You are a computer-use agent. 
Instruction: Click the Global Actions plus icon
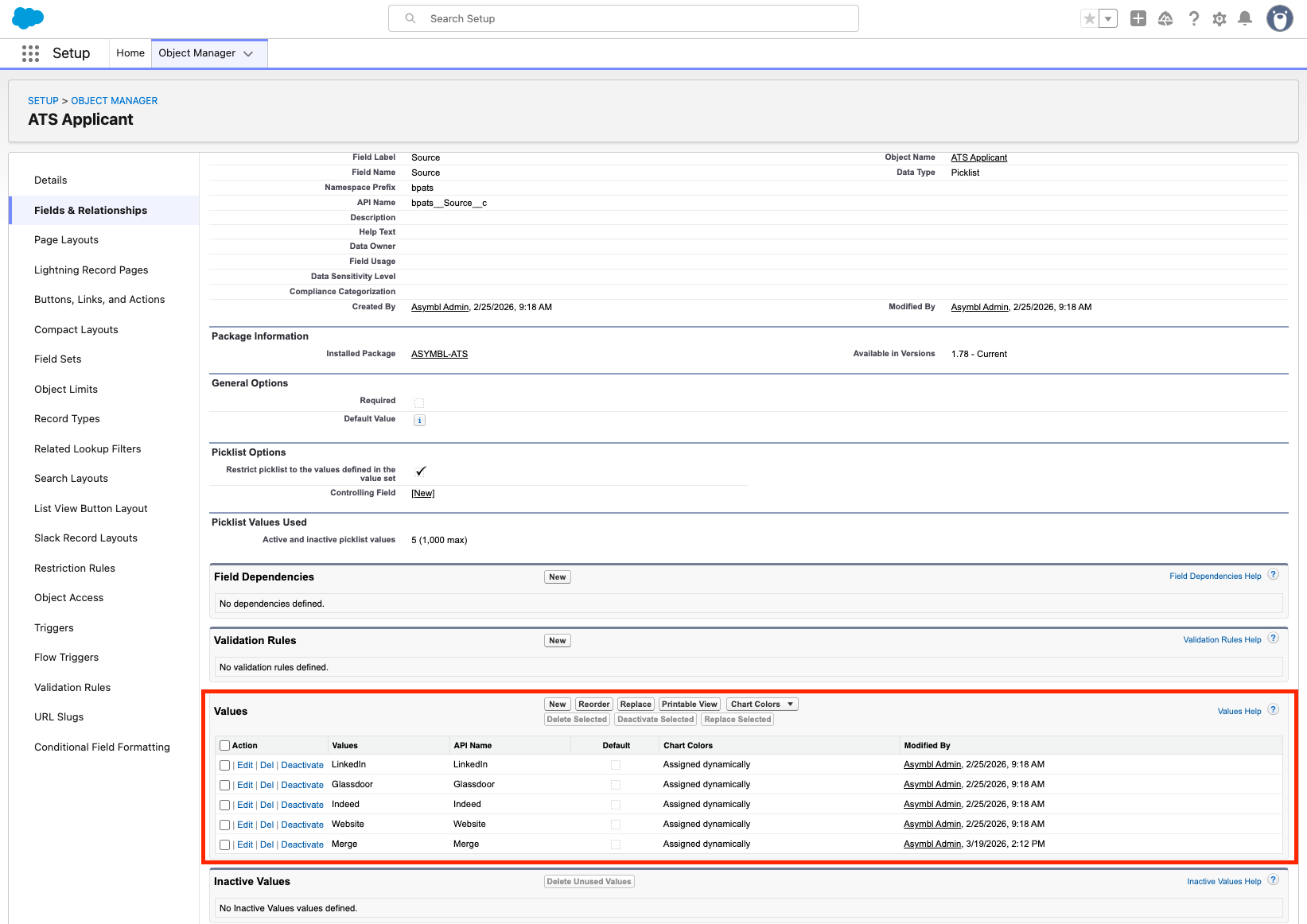click(1138, 19)
